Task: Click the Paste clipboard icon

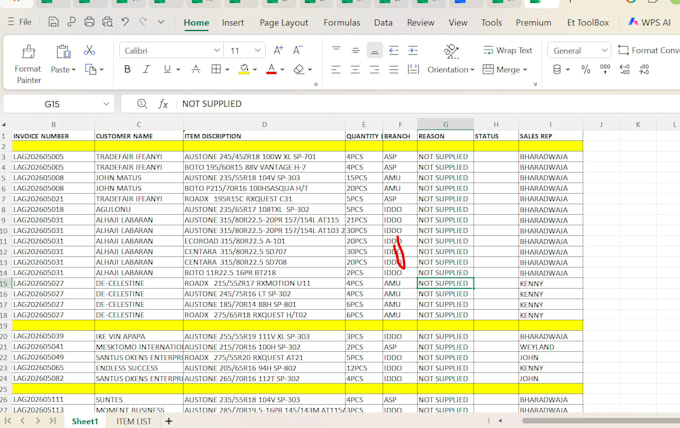Action: tap(63, 52)
